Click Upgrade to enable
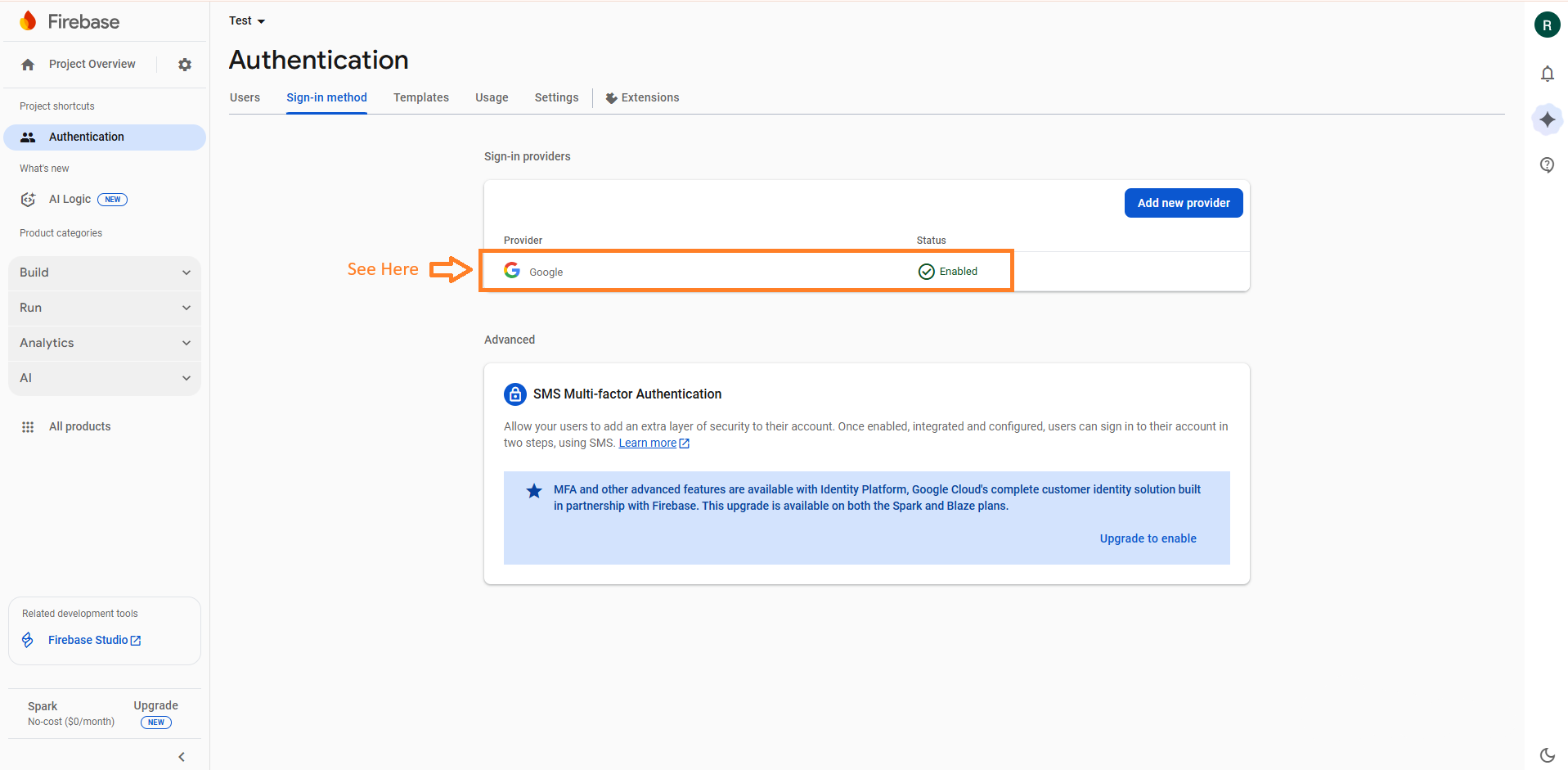1568x770 pixels. (x=1148, y=538)
